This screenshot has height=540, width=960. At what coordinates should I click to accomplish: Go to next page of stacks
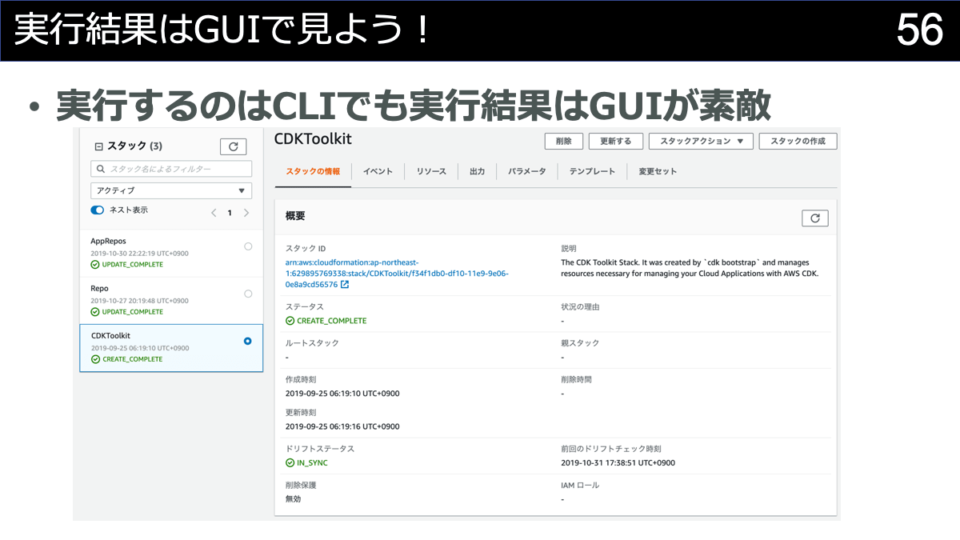pyautogui.click(x=246, y=213)
